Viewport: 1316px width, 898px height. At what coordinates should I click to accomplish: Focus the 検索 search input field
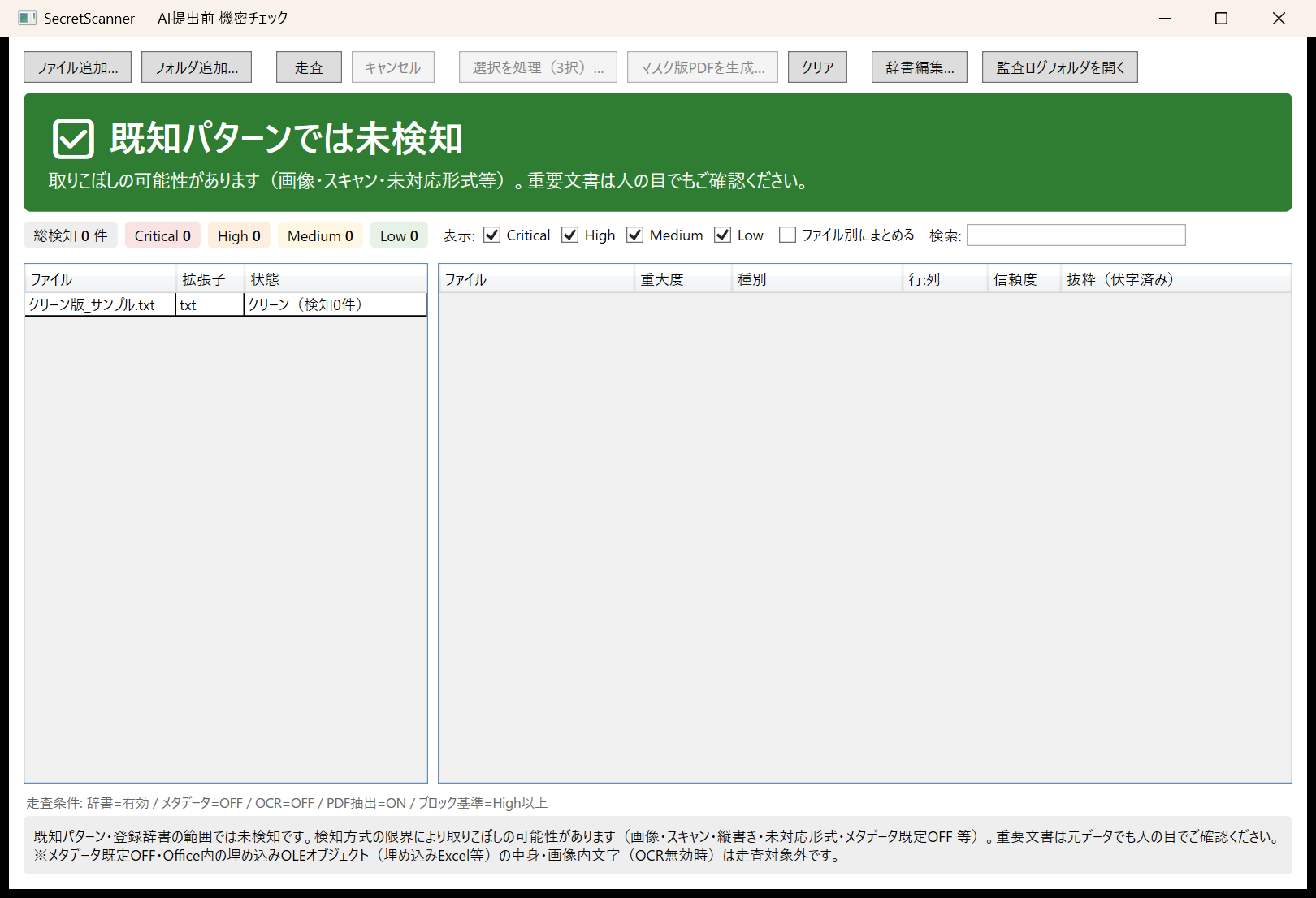point(1076,235)
